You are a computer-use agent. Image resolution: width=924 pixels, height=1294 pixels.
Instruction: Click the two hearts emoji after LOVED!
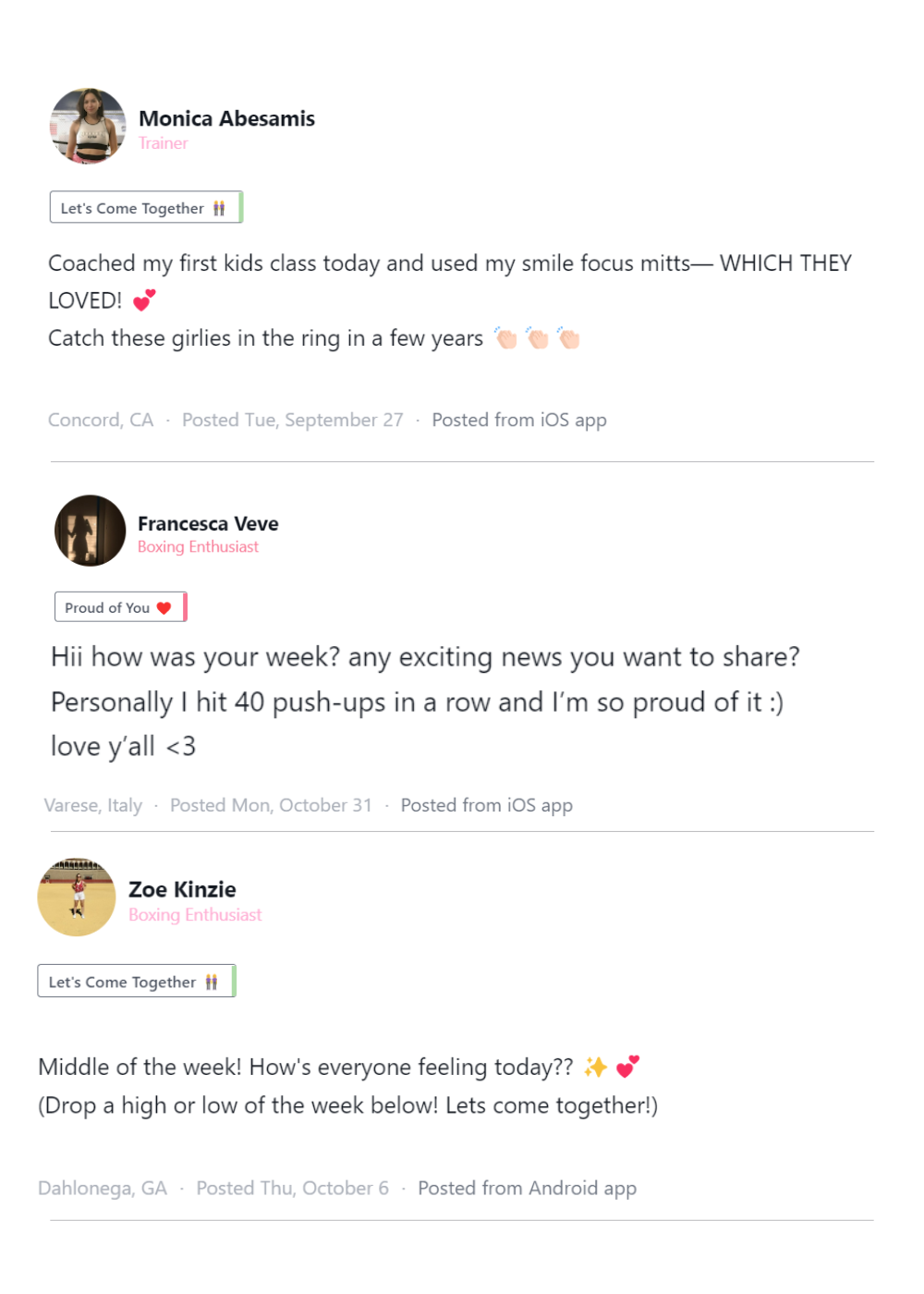(x=144, y=300)
